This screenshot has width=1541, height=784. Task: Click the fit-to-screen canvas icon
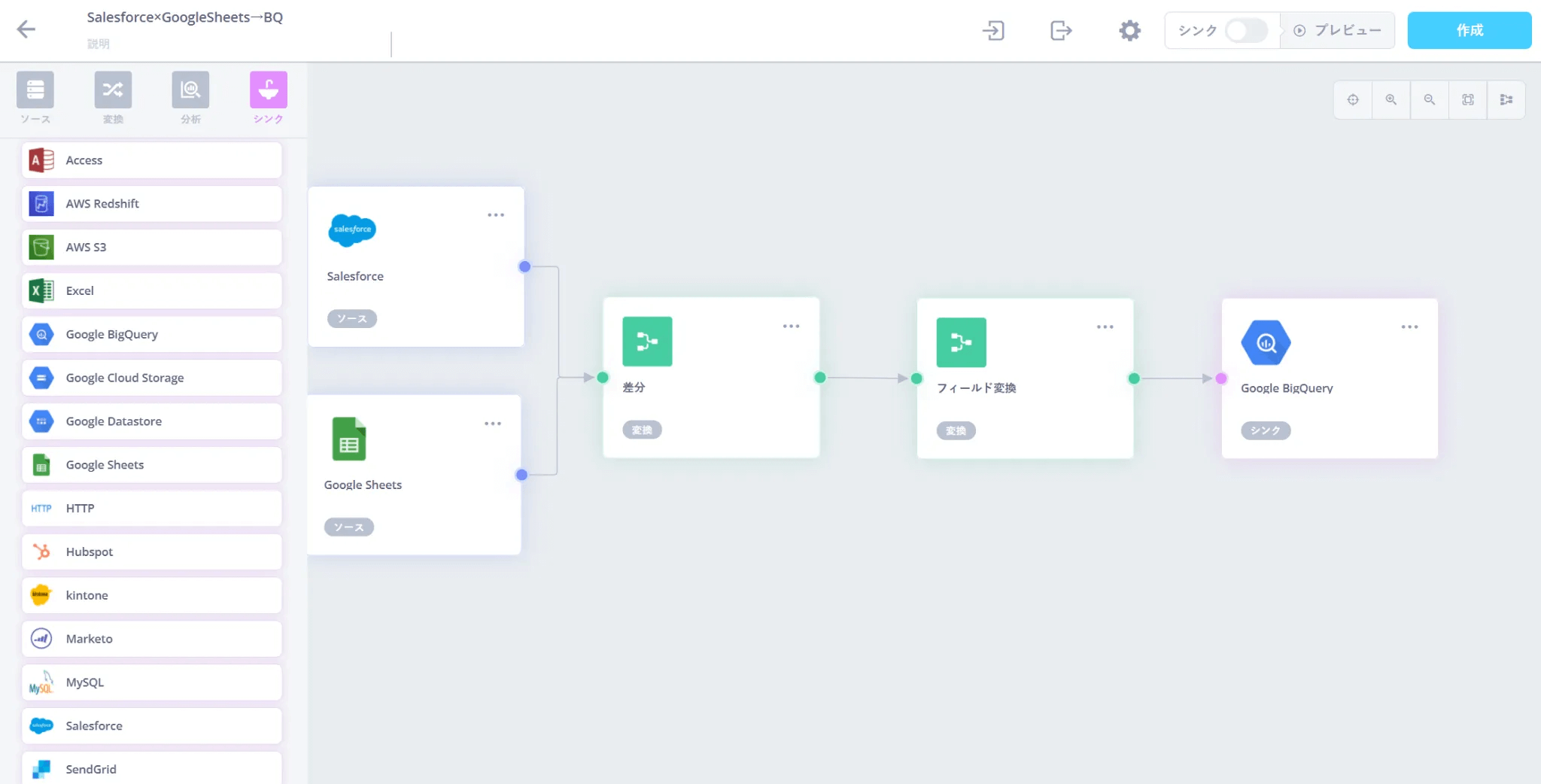(x=1468, y=100)
